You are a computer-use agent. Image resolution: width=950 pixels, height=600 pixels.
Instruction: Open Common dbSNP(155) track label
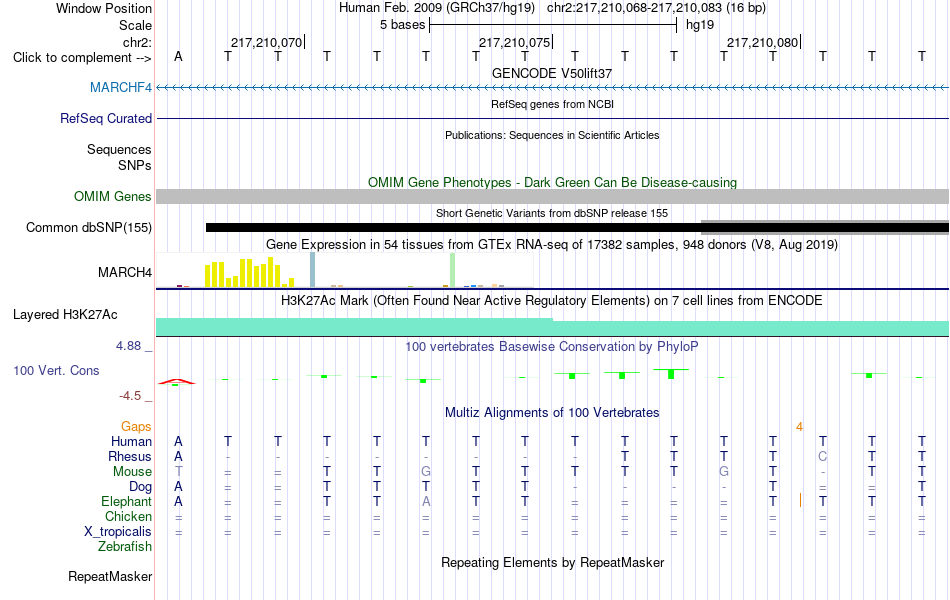pyautogui.click(x=88, y=227)
